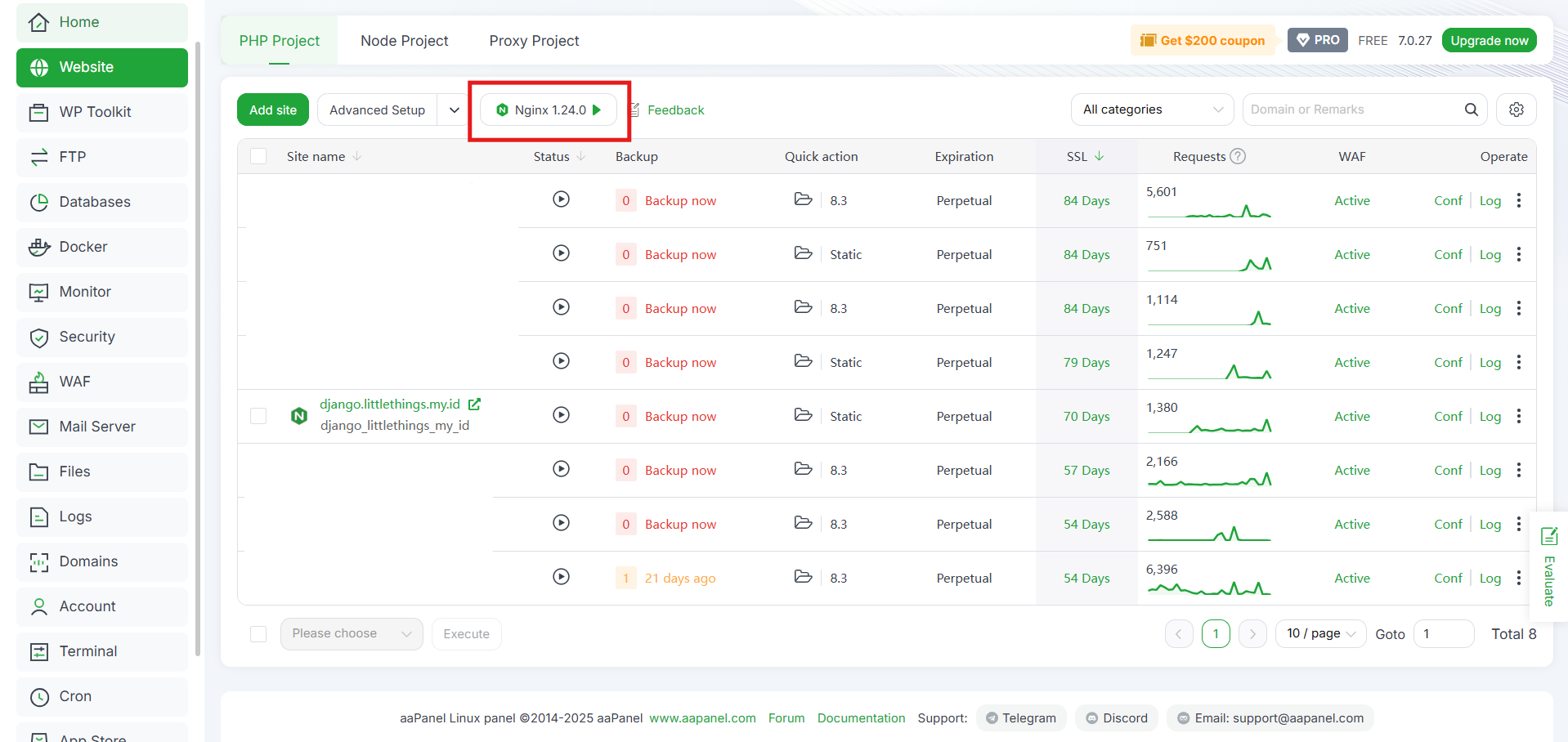Click the Files folder sidebar icon
The height and width of the screenshot is (742, 1568).
tap(38, 472)
